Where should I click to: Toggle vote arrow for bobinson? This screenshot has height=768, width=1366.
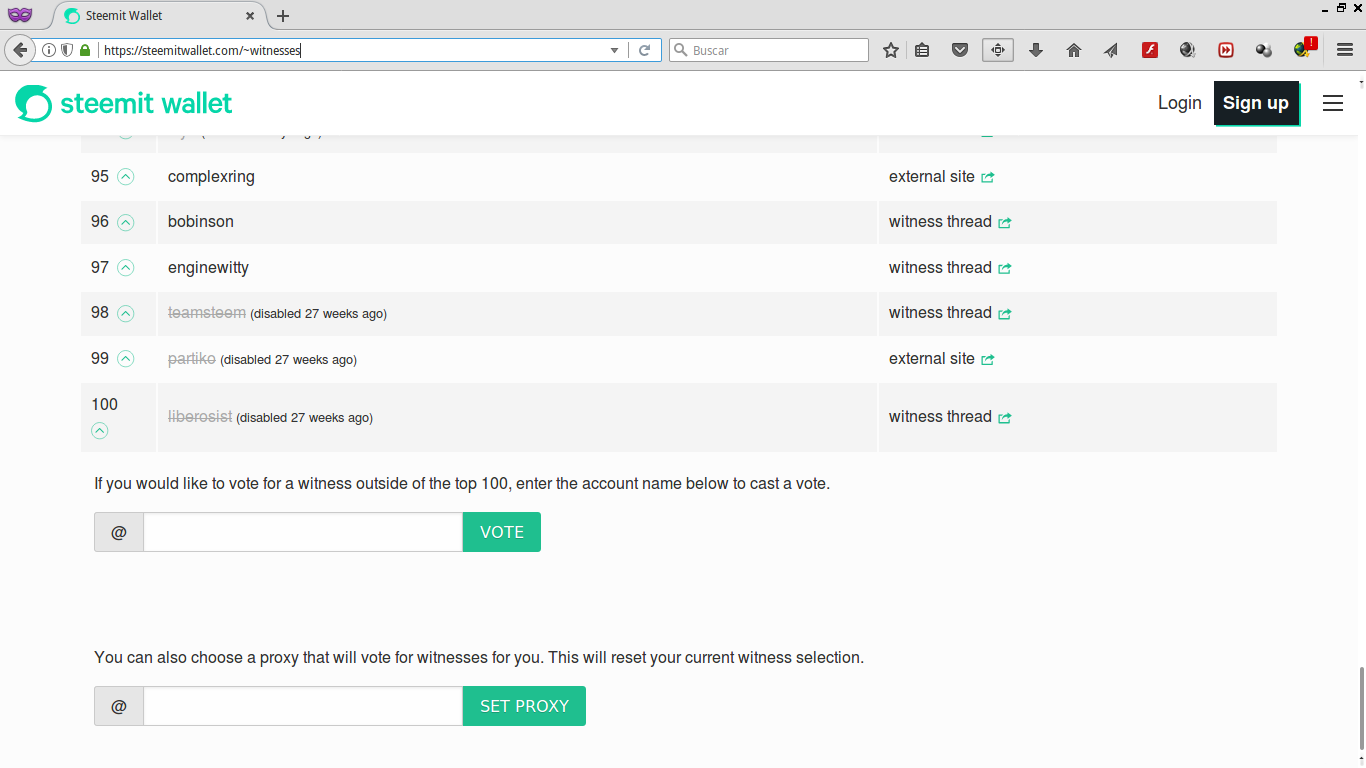[125, 222]
